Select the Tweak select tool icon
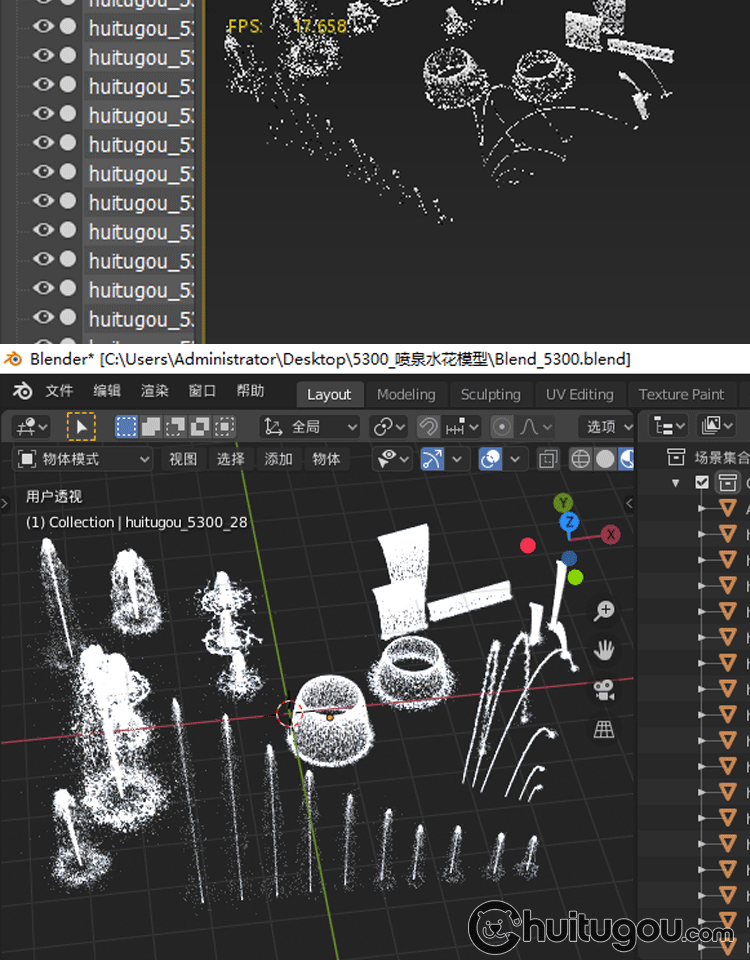Image resolution: width=750 pixels, height=960 pixels. 81,427
